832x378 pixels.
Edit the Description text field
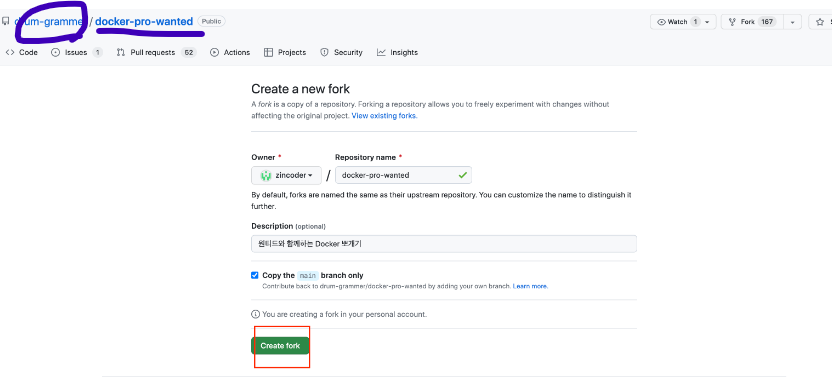pos(444,244)
